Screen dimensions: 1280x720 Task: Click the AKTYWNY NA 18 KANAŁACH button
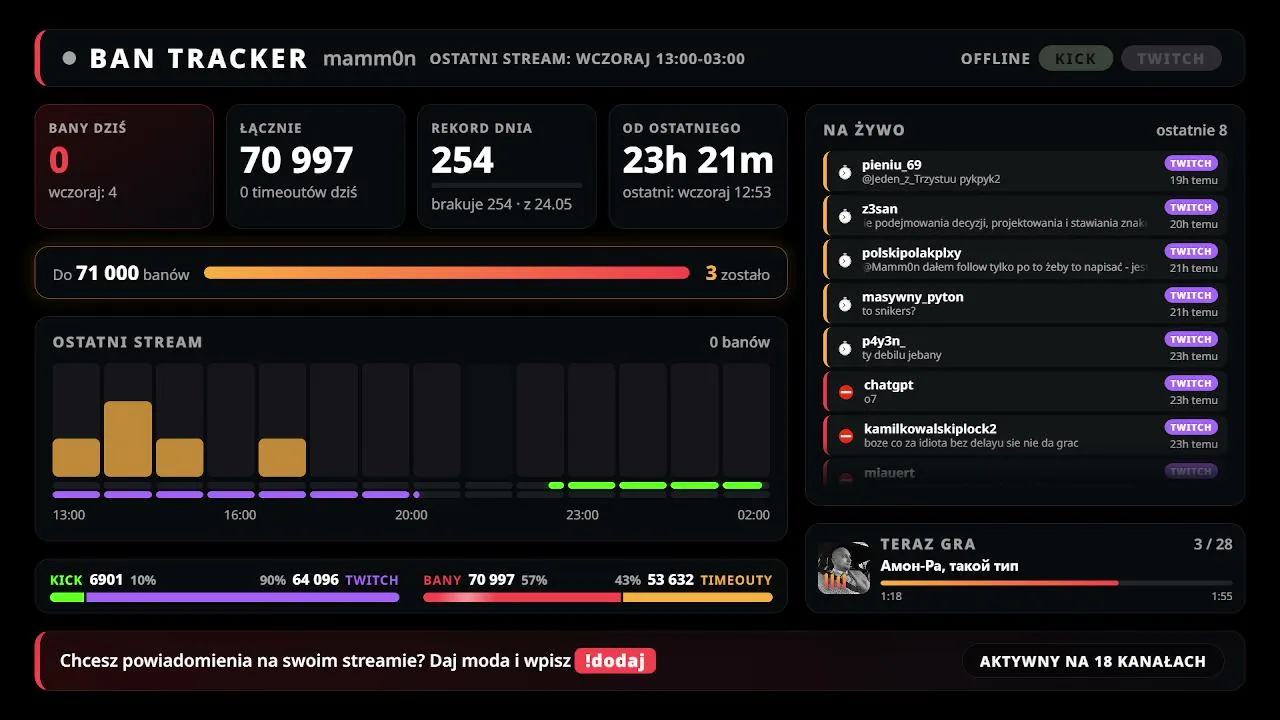click(x=1093, y=661)
